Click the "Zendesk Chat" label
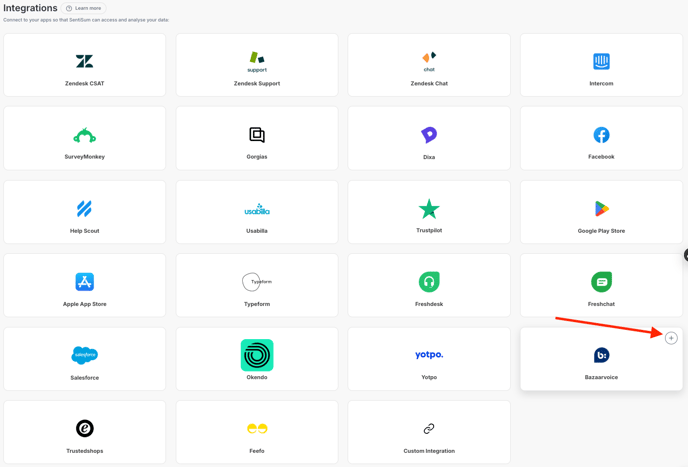The width and height of the screenshot is (688, 467). [x=429, y=83]
